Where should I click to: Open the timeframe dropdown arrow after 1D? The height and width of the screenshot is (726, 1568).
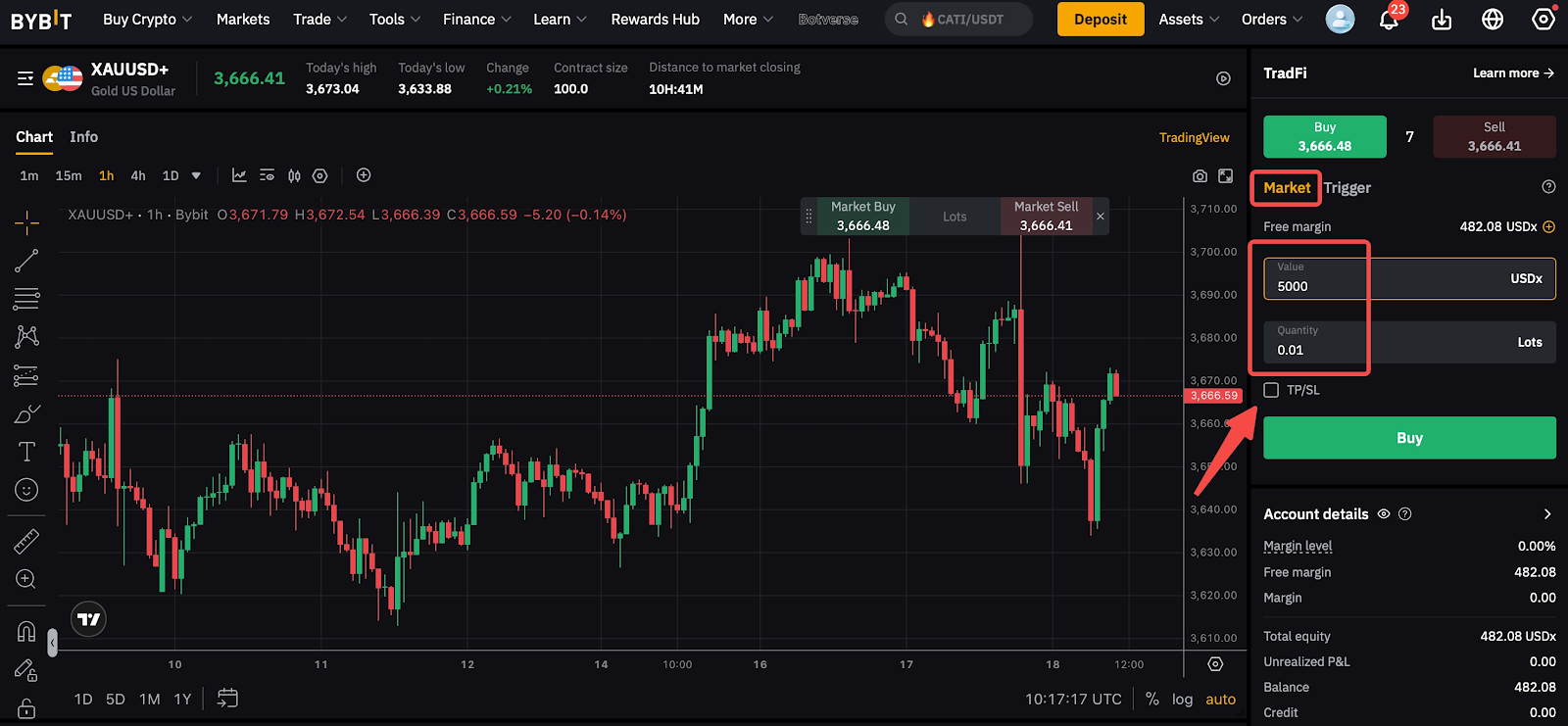click(196, 176)
